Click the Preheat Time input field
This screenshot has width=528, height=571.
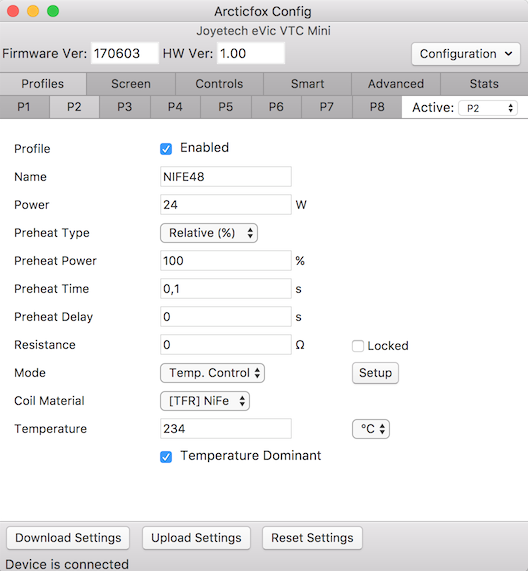[226, 289]
